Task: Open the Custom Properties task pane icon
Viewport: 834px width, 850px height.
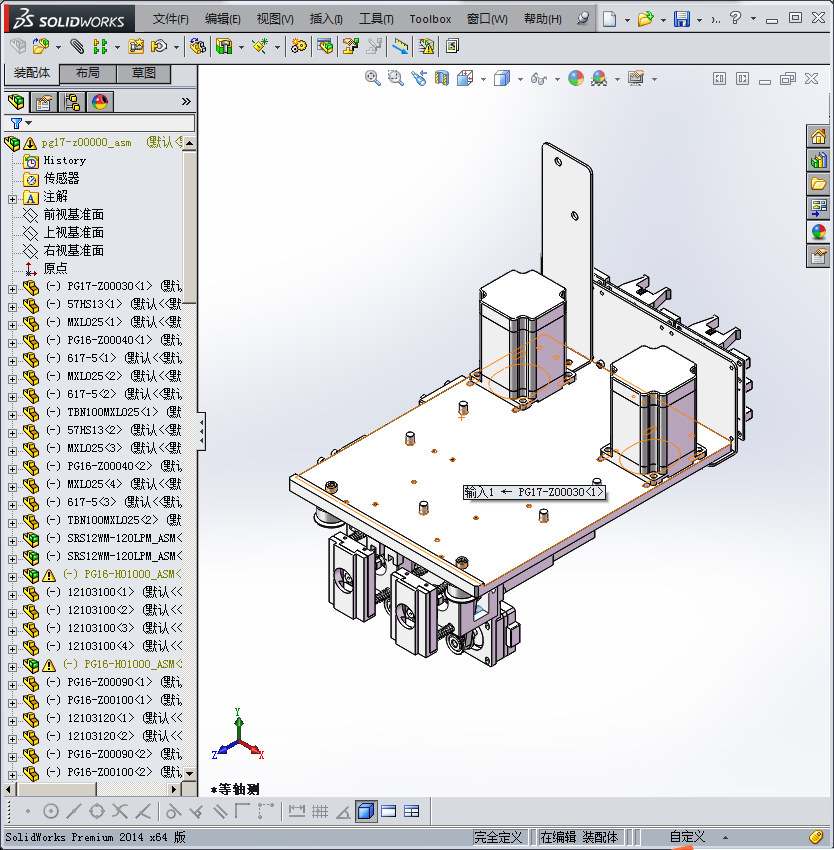Action: pos(818,255)
